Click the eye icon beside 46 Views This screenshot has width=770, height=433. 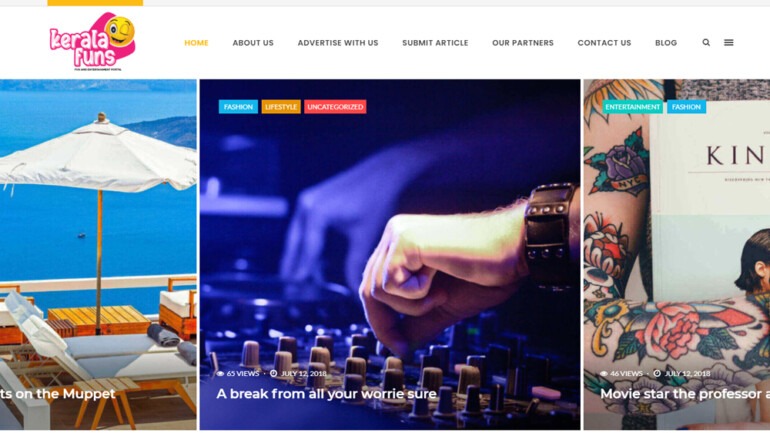[604, 374]
